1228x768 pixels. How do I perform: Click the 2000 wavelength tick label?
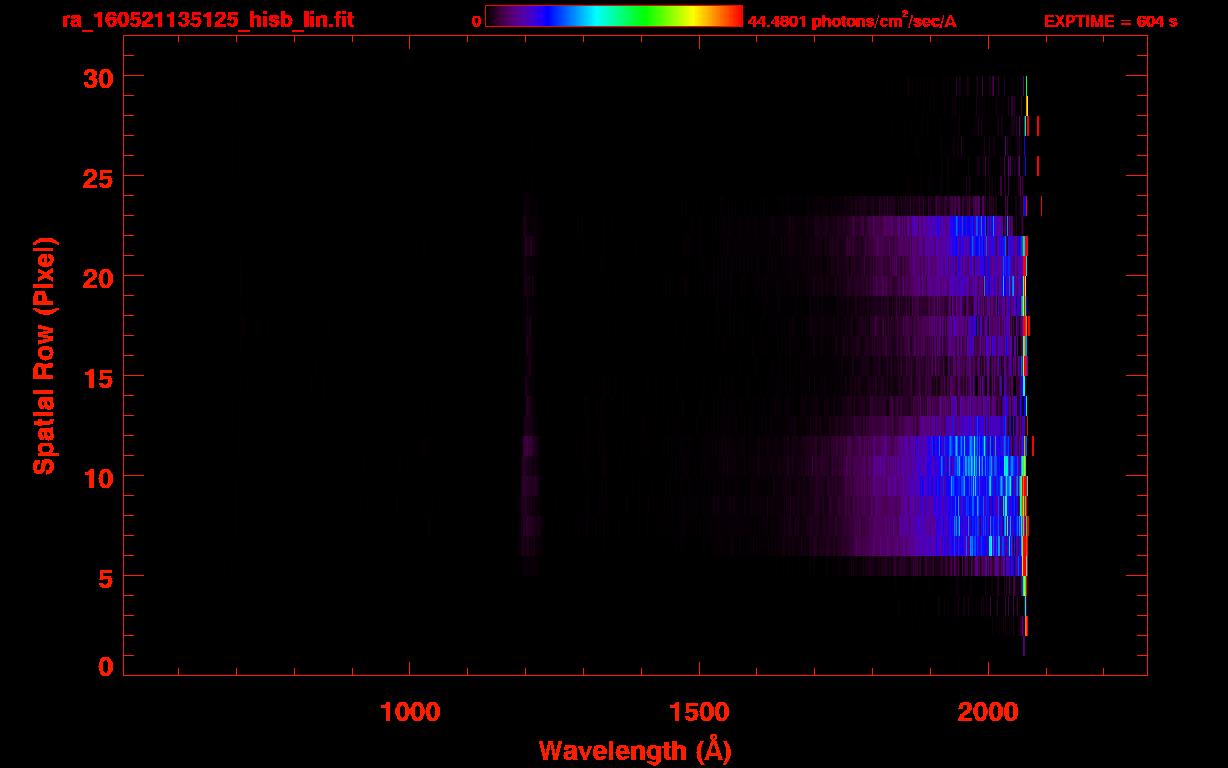[x=988, y=712]
